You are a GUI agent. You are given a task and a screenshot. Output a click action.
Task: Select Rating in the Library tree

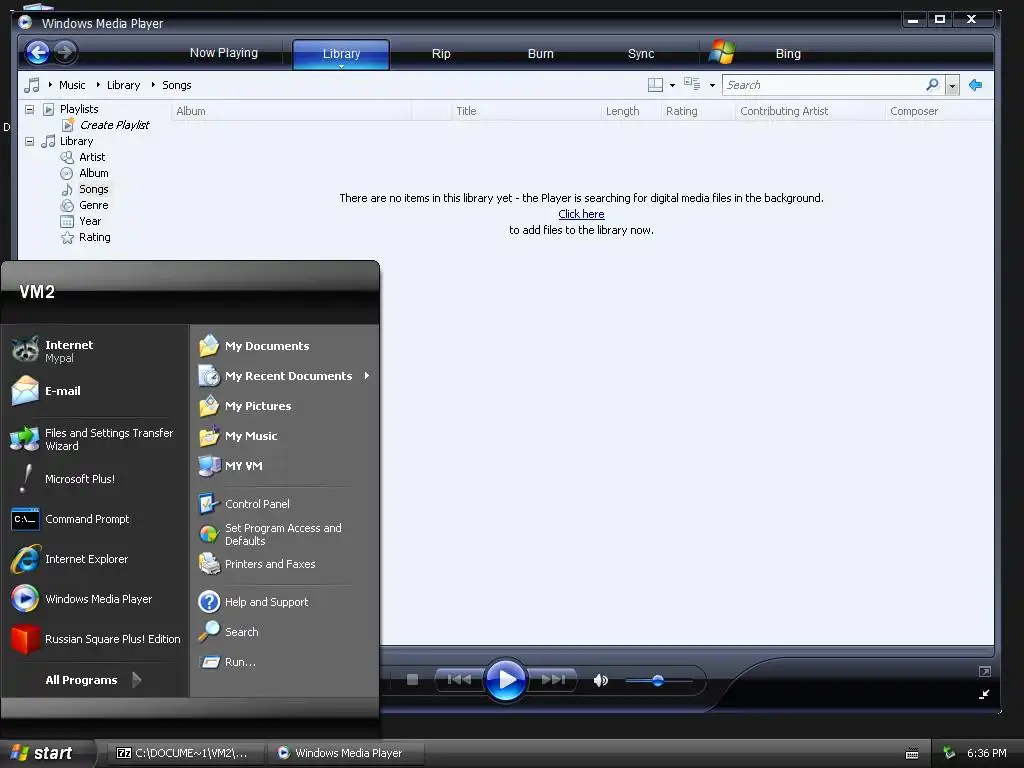click(x=95, y=237)
